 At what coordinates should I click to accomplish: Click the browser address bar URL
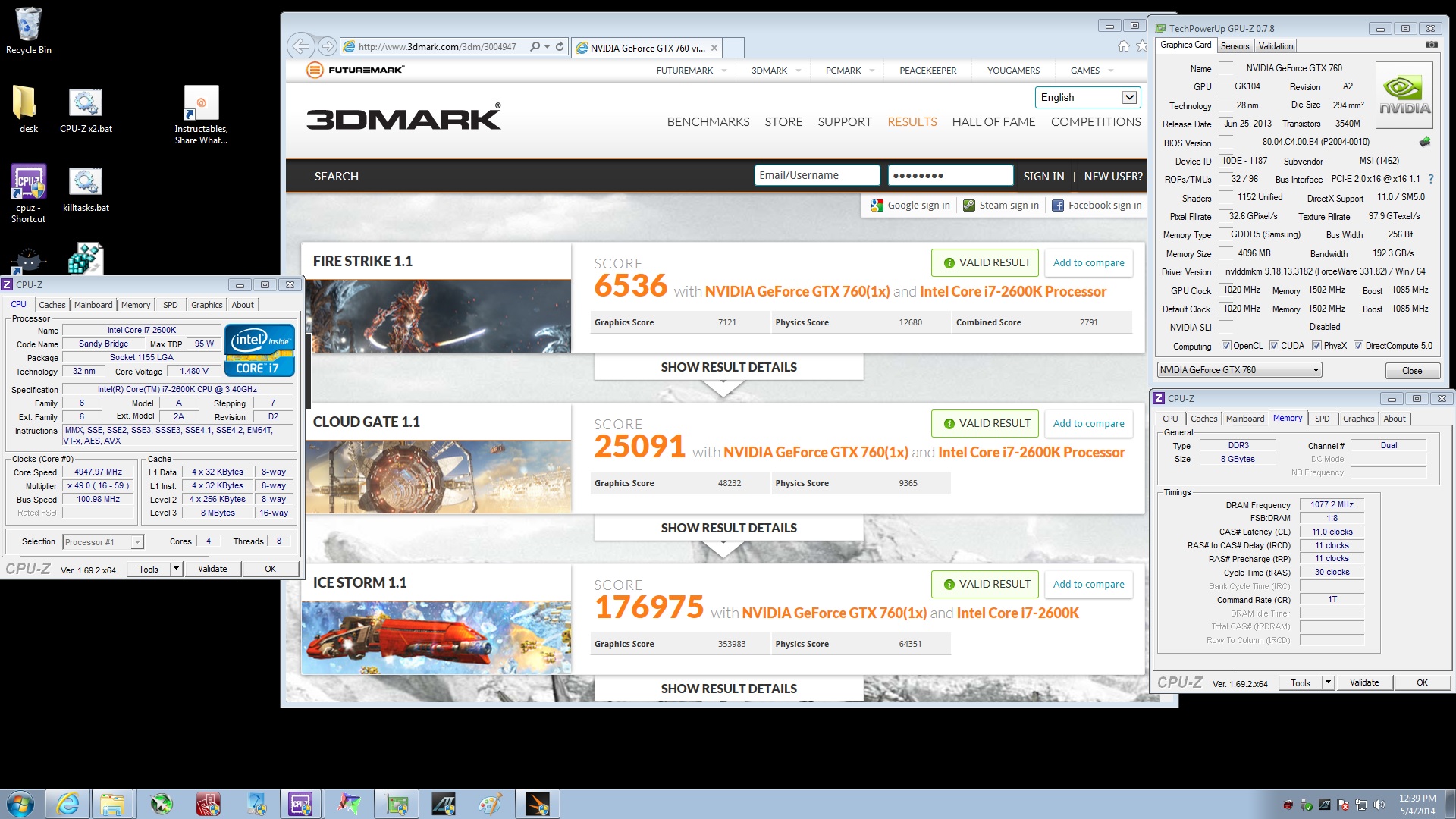438,47
